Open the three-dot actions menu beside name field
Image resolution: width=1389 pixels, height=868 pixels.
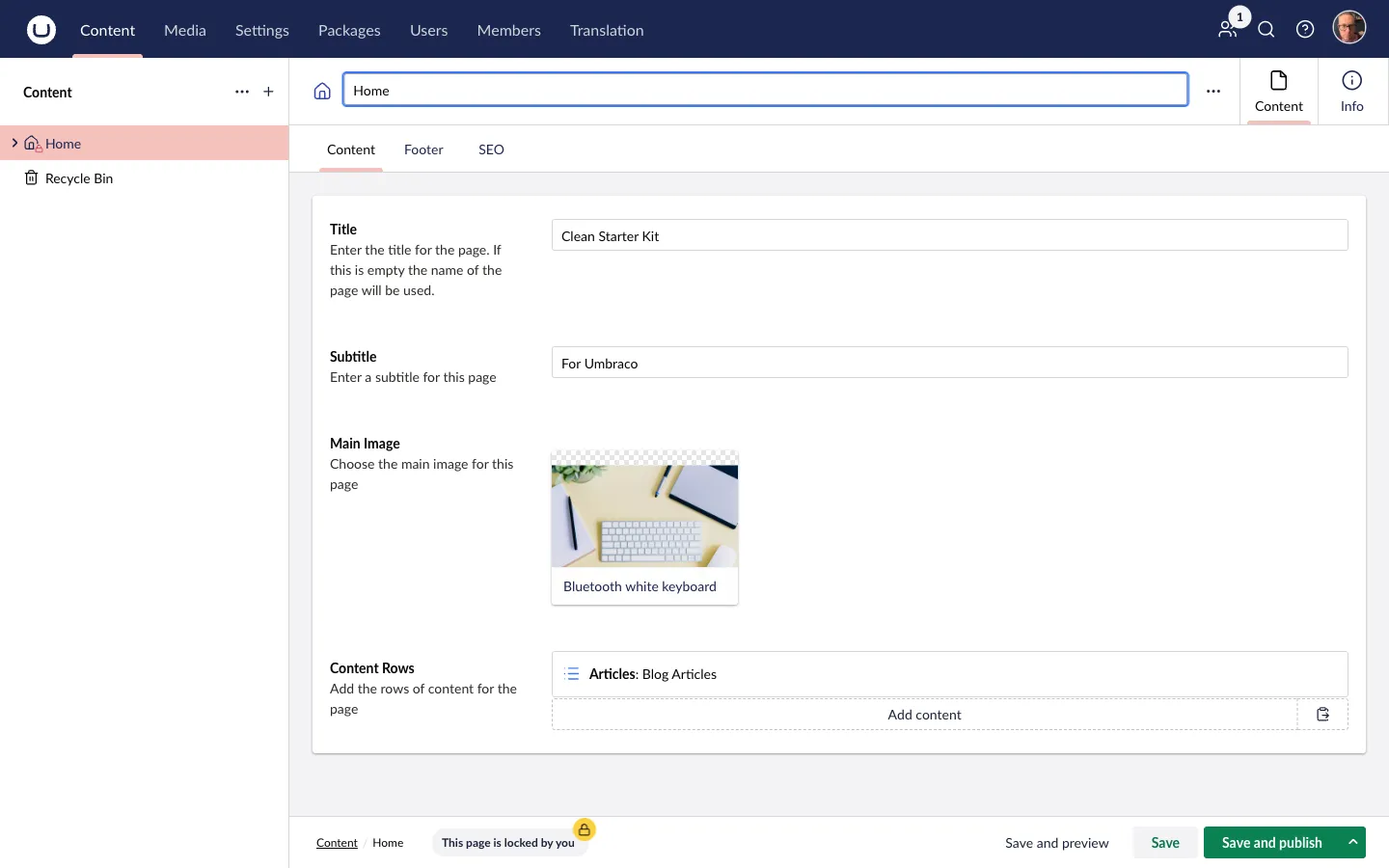[x=1213, y=91]
